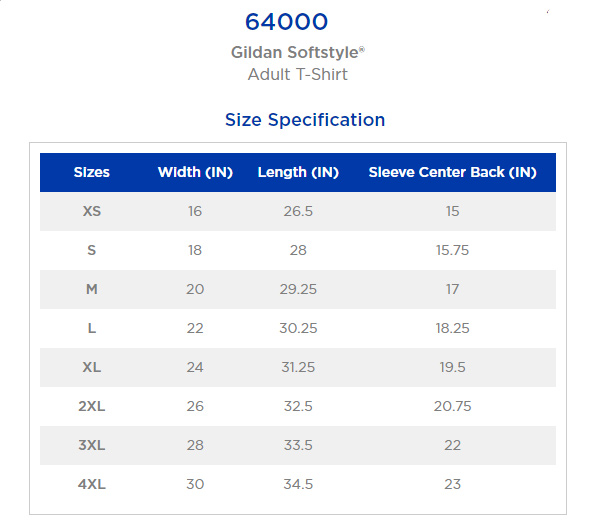This screenshot has height=520, width=594.
Task: Select the M size row label
Action: tap(92, 289)
